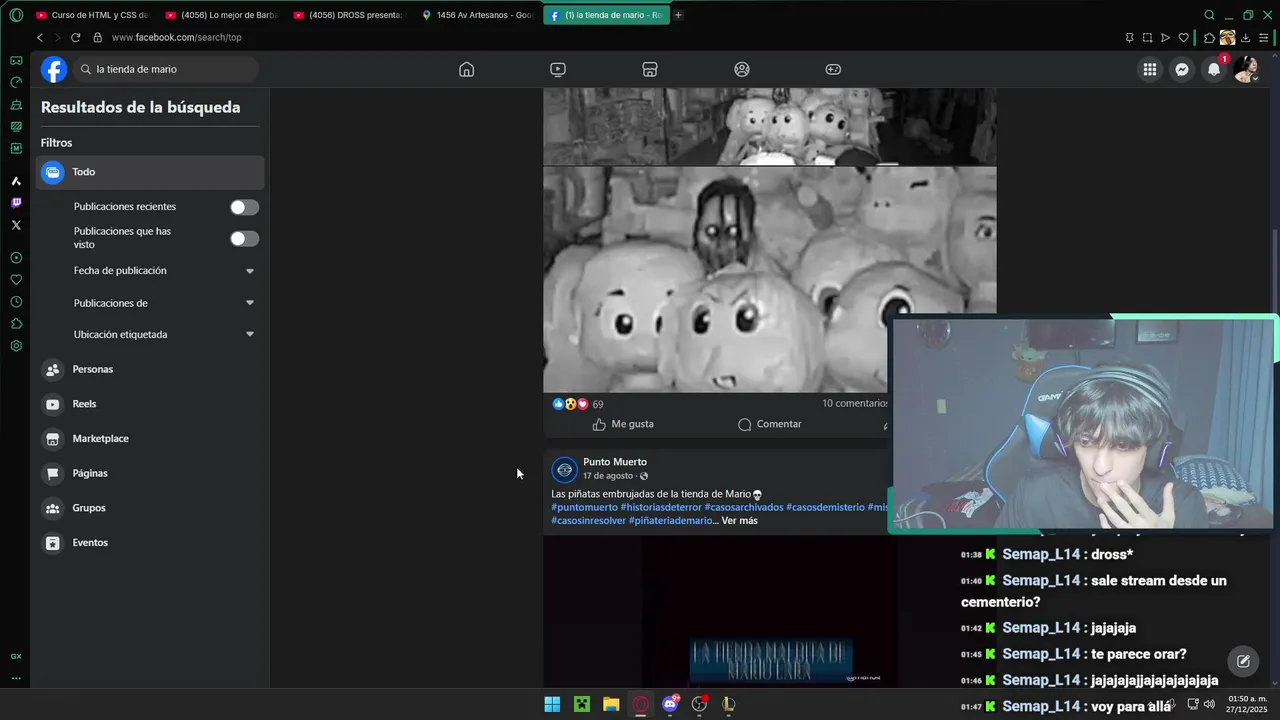
Task: Open Messenger chats icon
Action: click(1182, 69)
